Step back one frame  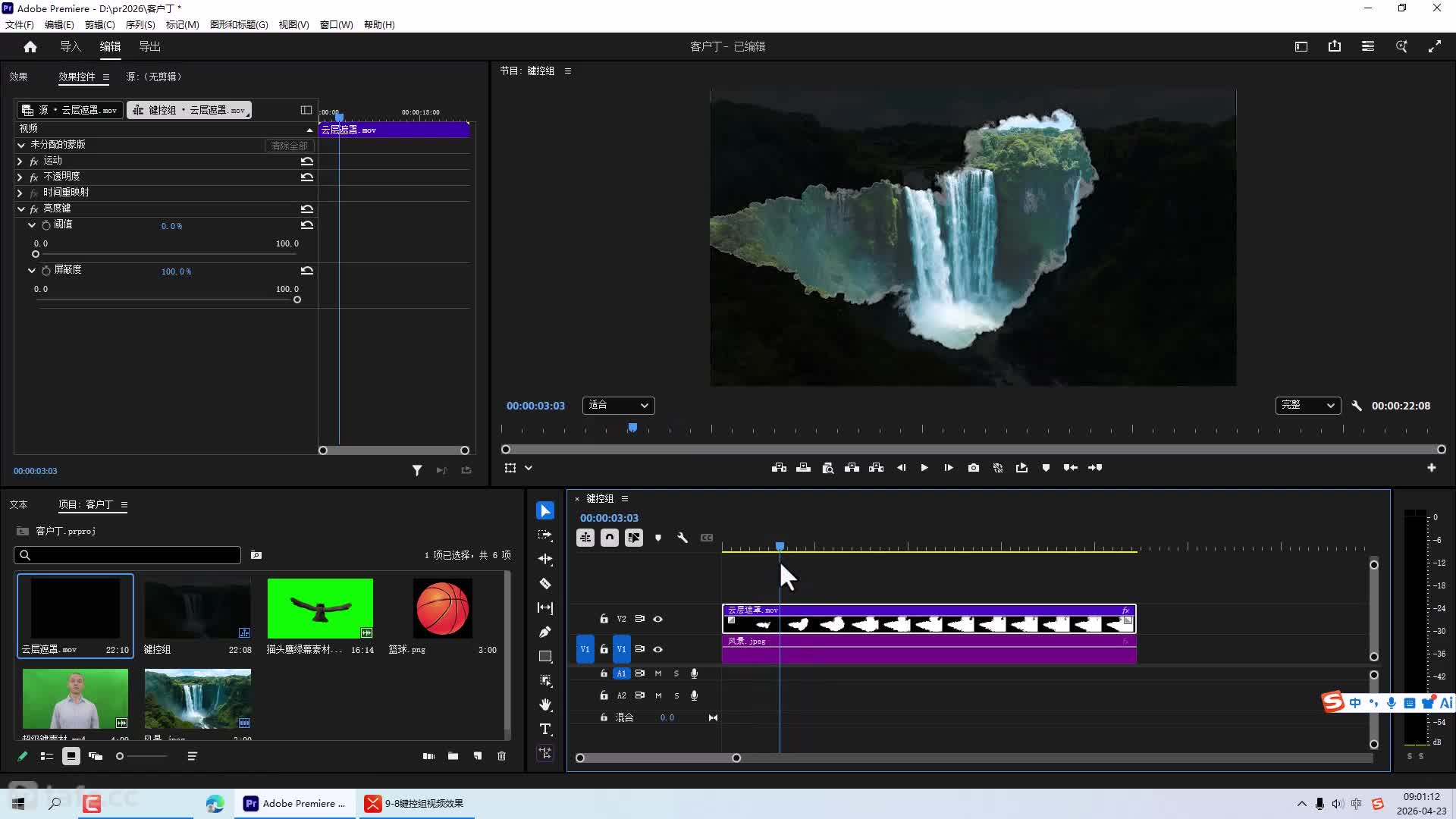click(901, 468)
